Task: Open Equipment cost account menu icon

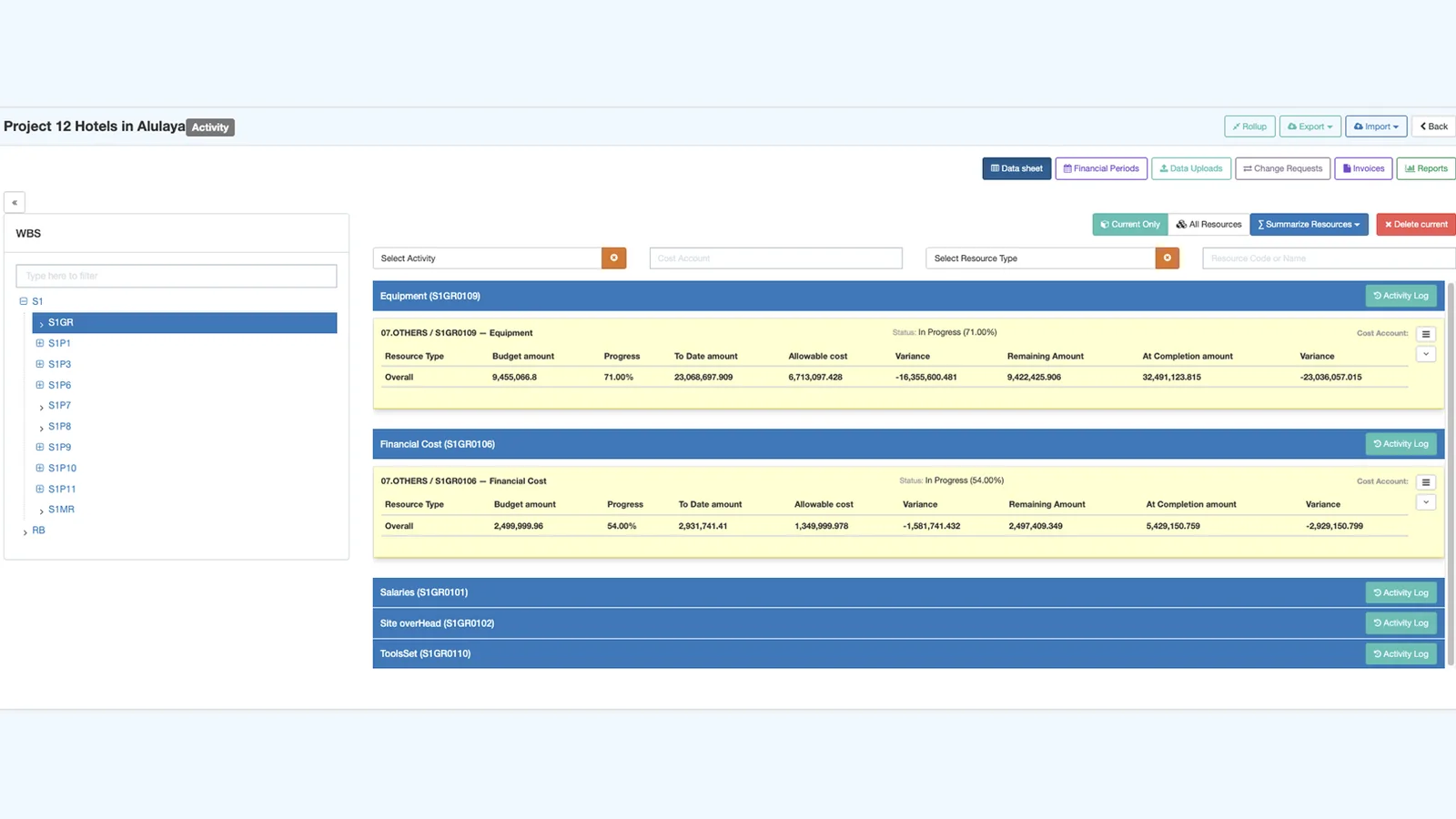Action: (x=1426, y=334)
